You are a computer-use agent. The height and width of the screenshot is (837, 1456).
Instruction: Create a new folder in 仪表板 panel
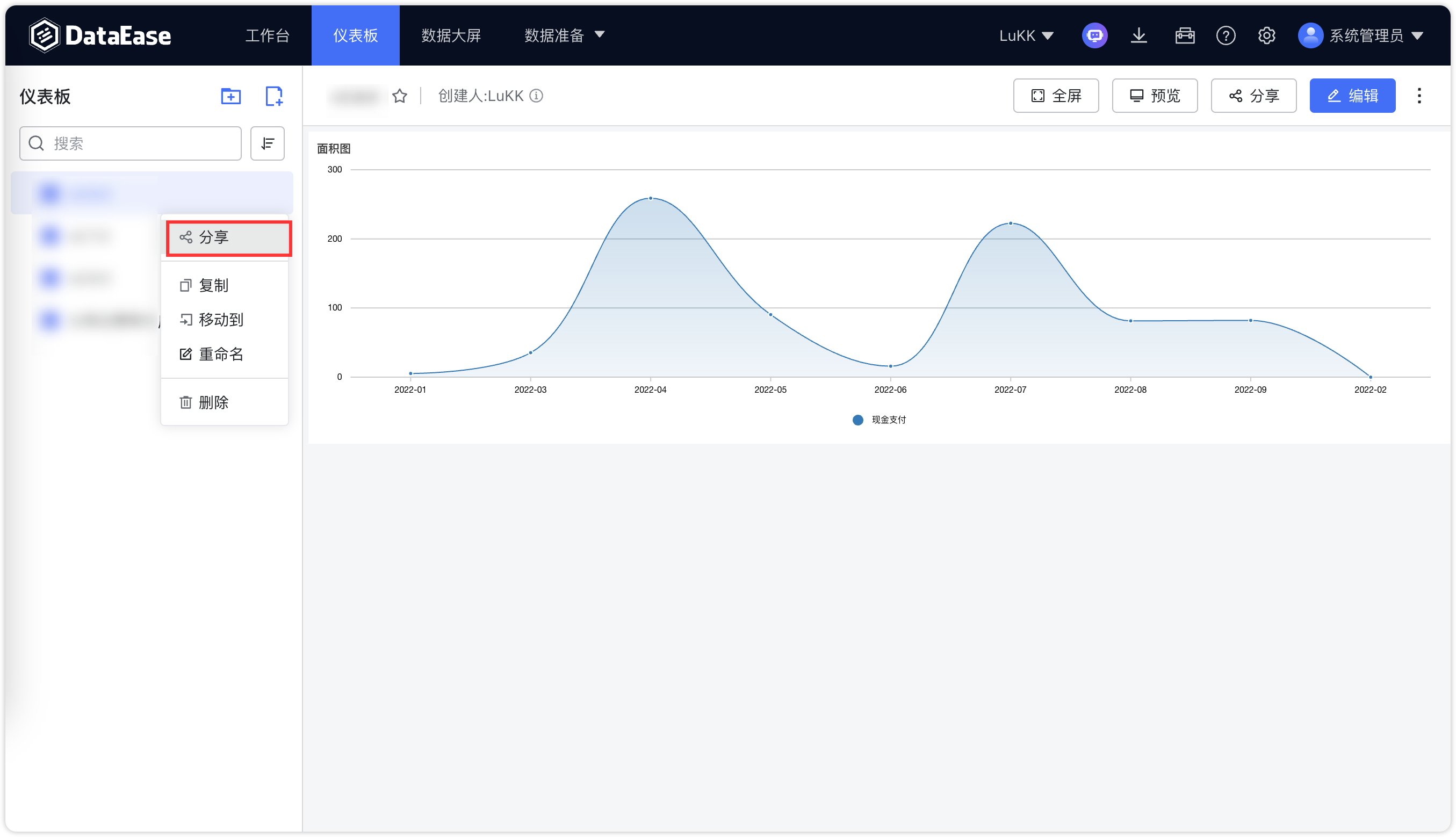click(230, 96)
